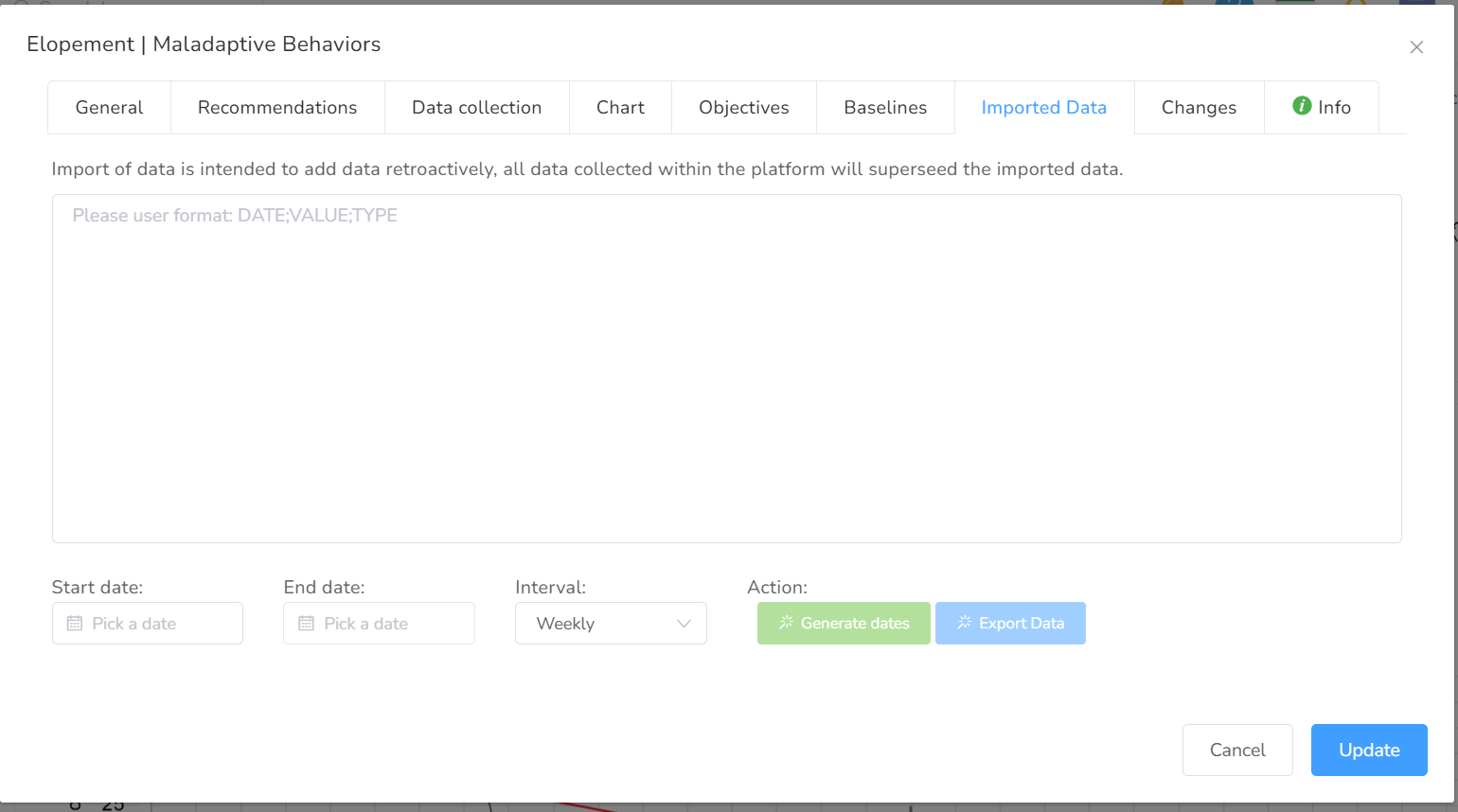This screenshot has width=1458, height=812.
Task: Switch to the General tab
Action: coord(109,108)
